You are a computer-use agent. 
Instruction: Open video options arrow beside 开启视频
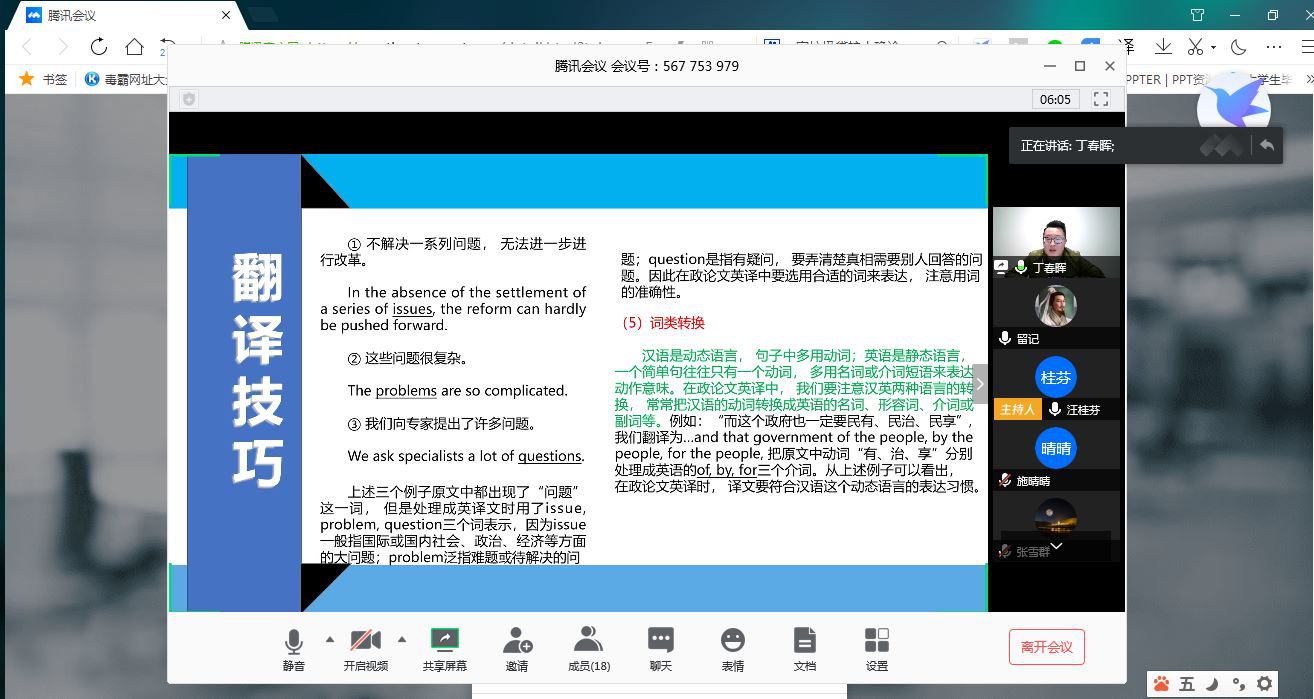coord(402,640)
